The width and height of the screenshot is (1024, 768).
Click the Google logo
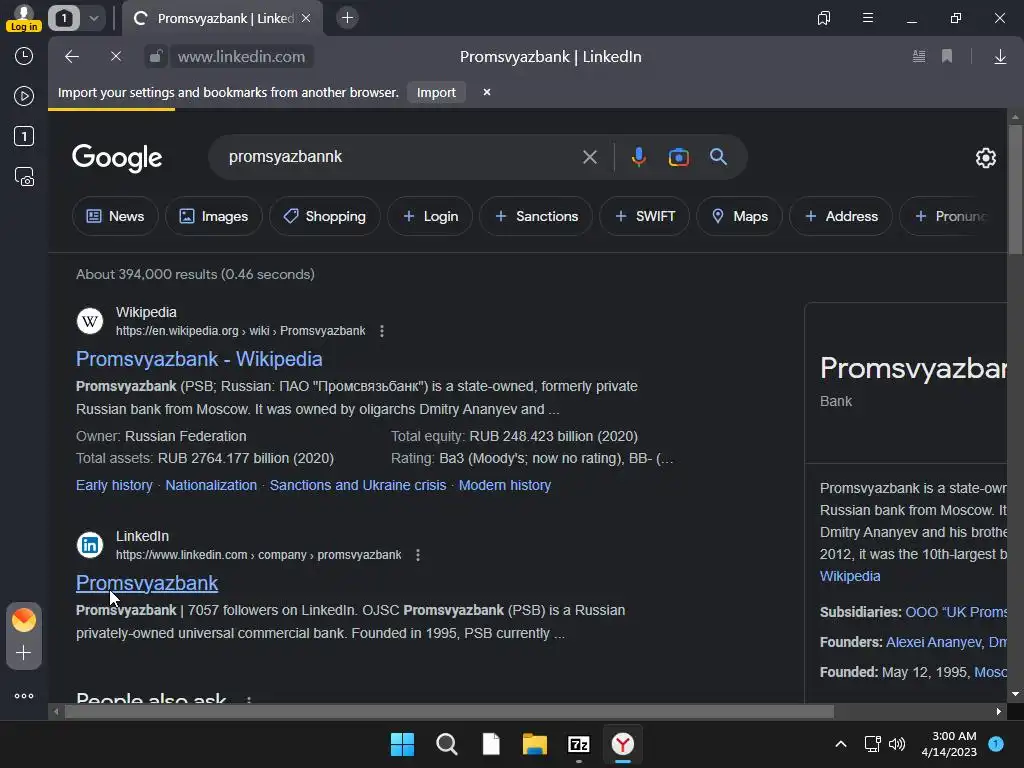point(117,158)
